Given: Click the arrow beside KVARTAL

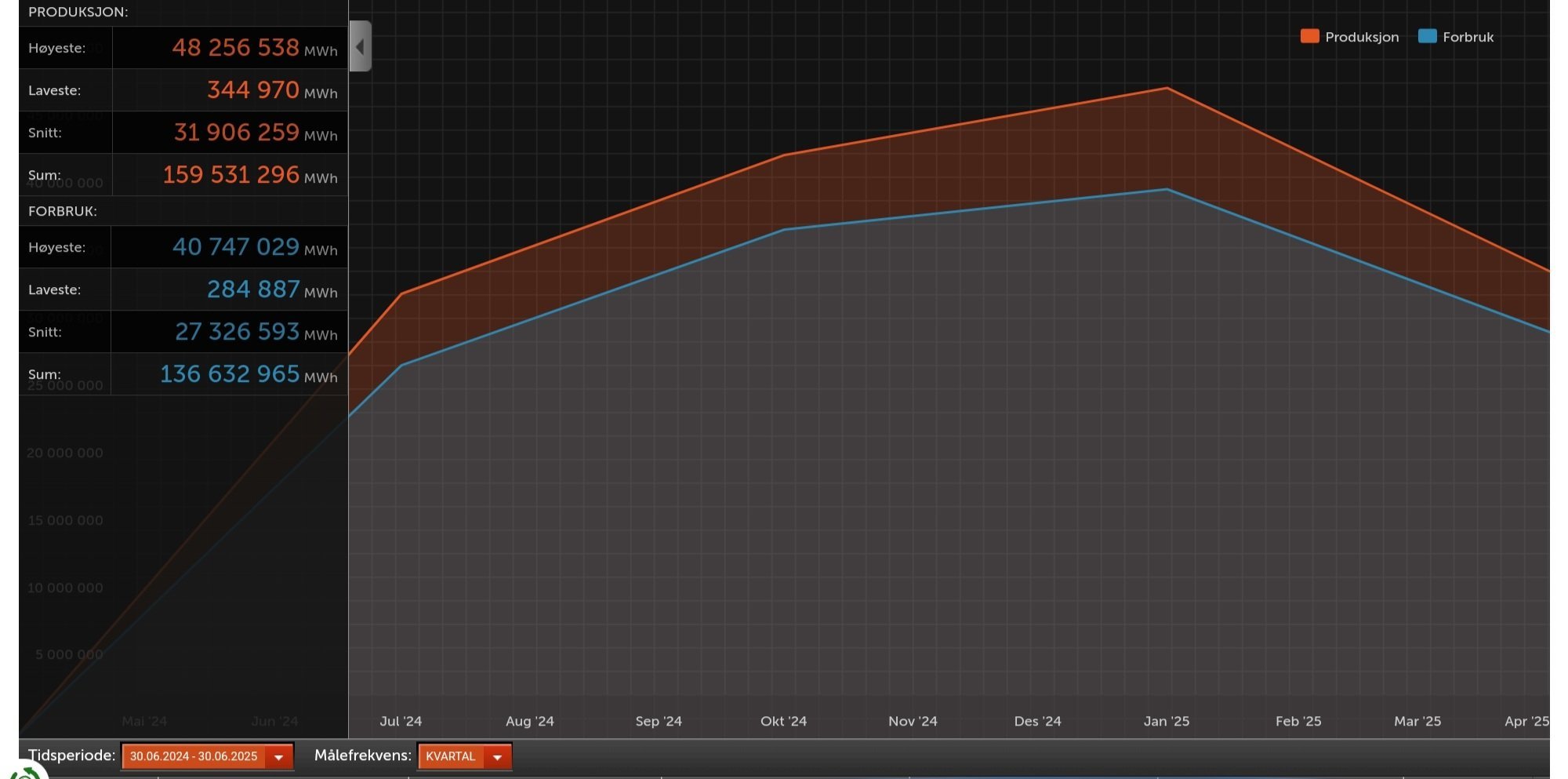Looking at the screenshot, I should (497, 757).
